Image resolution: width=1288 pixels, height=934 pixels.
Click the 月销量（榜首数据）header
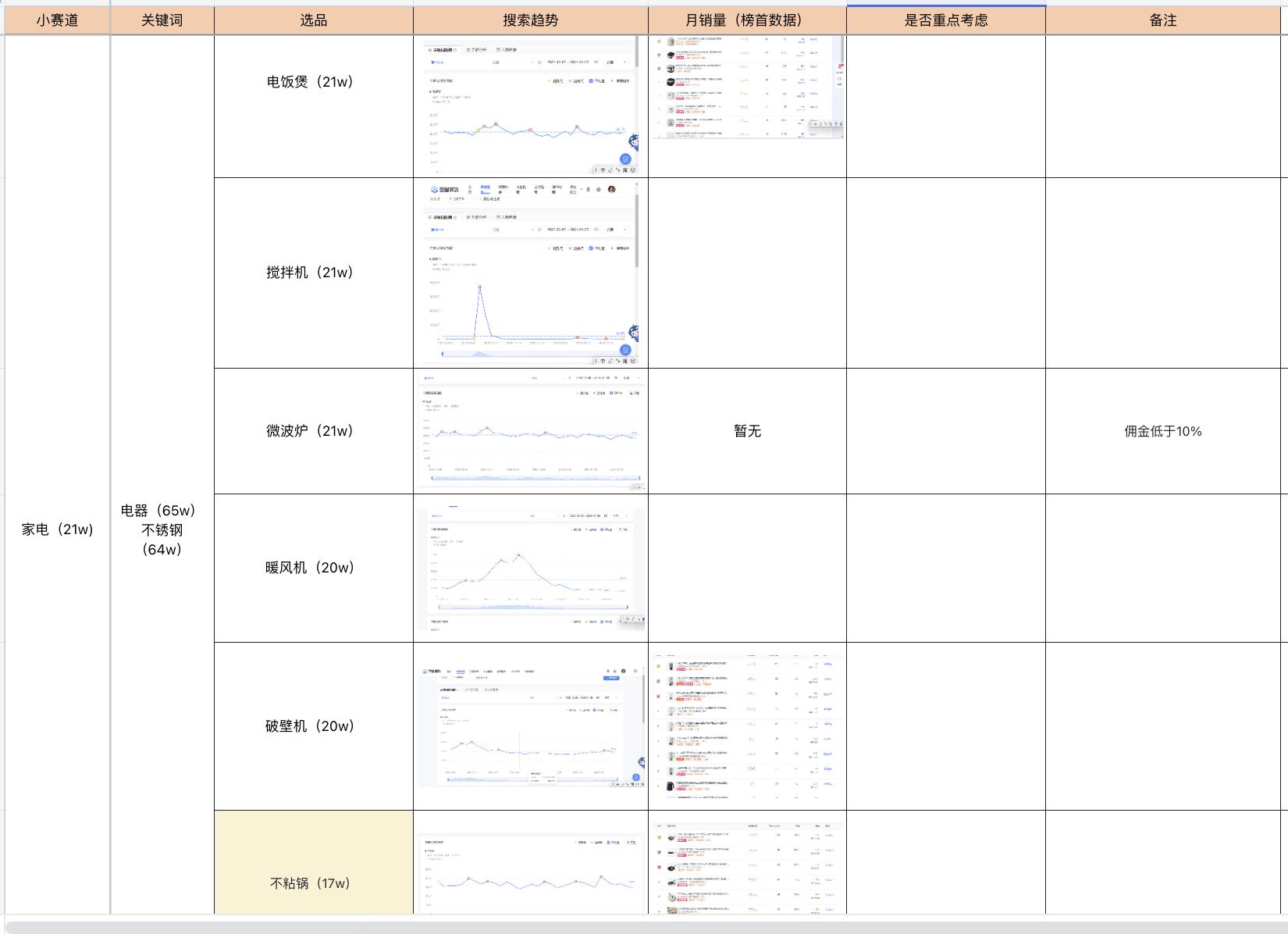pos(747,20)
